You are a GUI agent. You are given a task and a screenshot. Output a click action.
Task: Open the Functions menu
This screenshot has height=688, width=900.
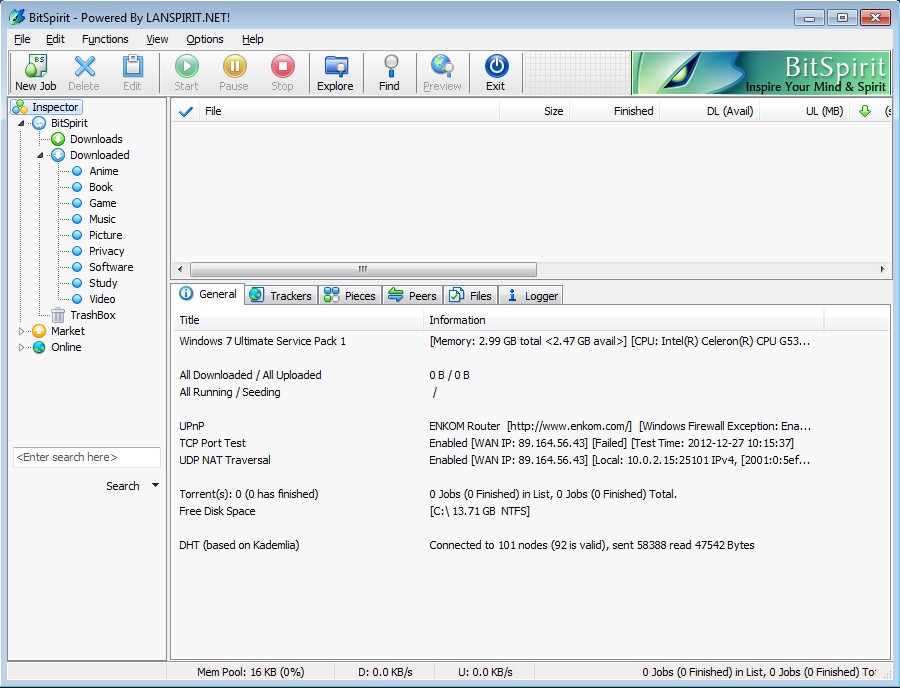[105, 39]
